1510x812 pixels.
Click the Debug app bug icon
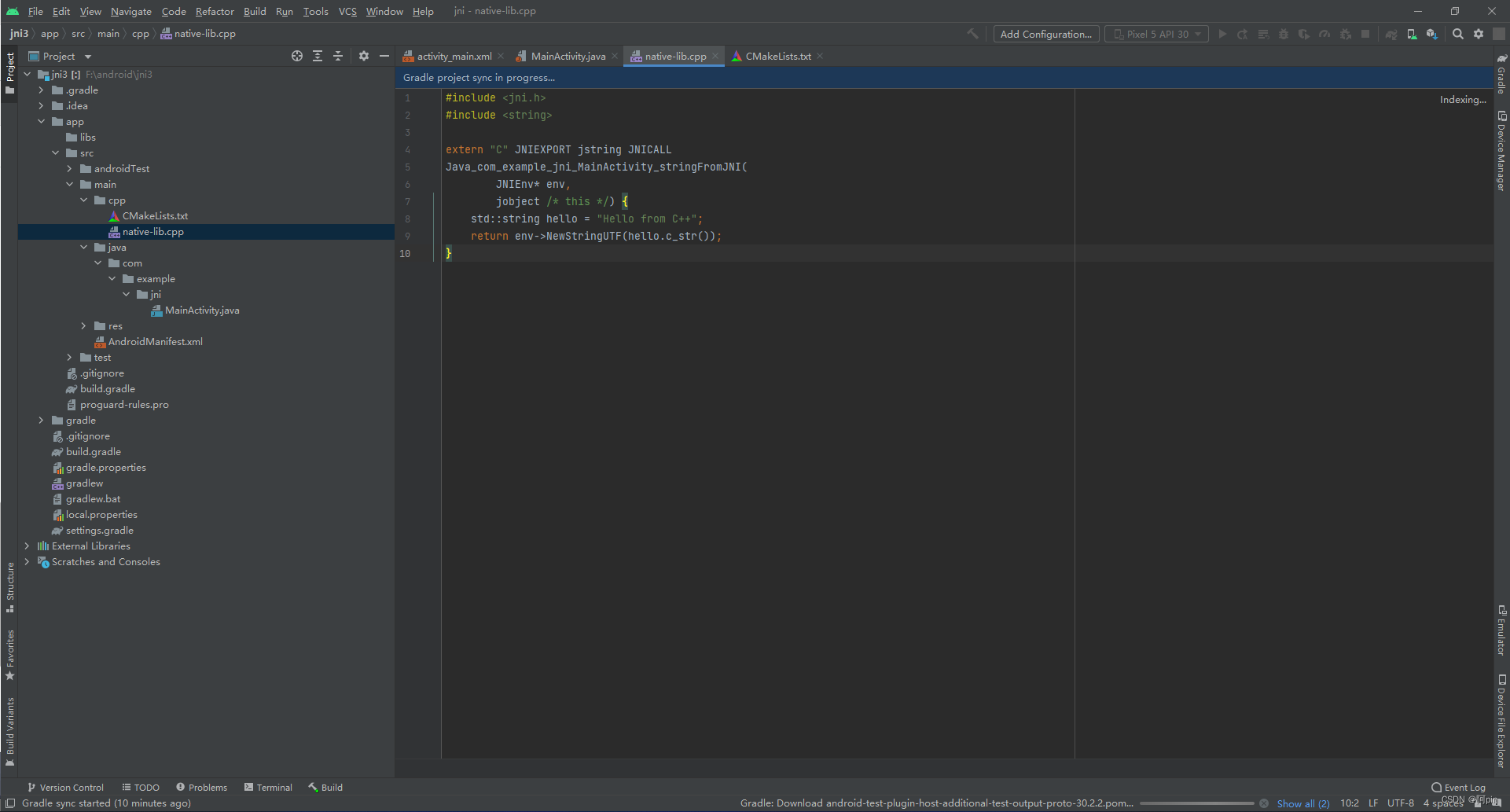tap(1284, 34)
